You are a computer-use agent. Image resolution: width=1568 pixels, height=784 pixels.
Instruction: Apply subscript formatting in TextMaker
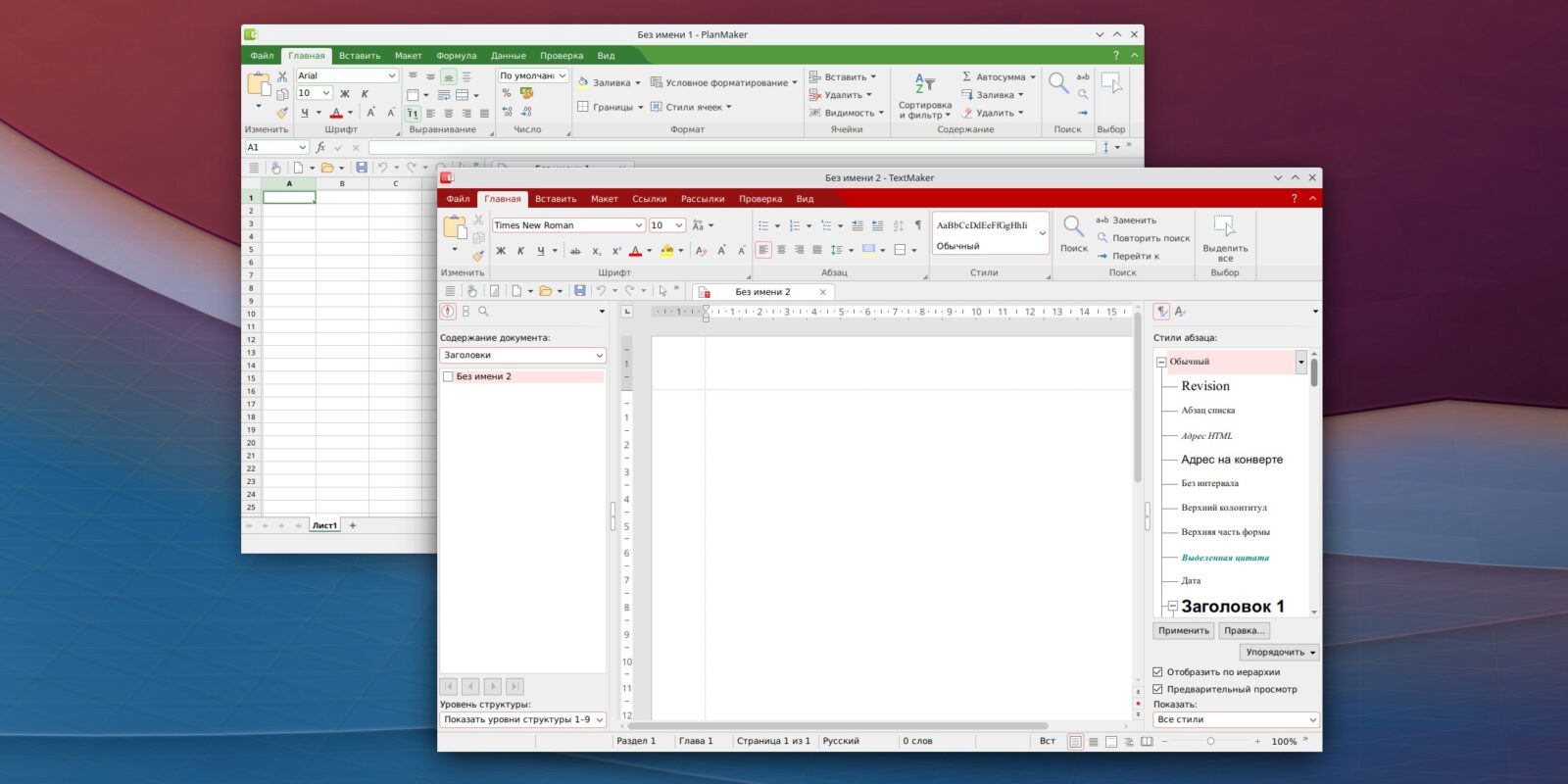[596, 251]
